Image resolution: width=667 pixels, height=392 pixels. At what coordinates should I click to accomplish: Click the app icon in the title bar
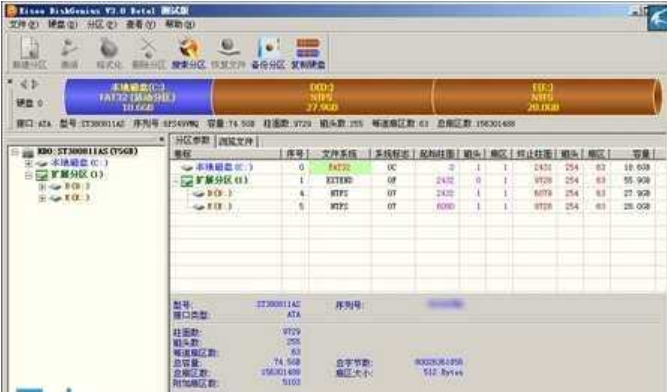tap(11, 10)
